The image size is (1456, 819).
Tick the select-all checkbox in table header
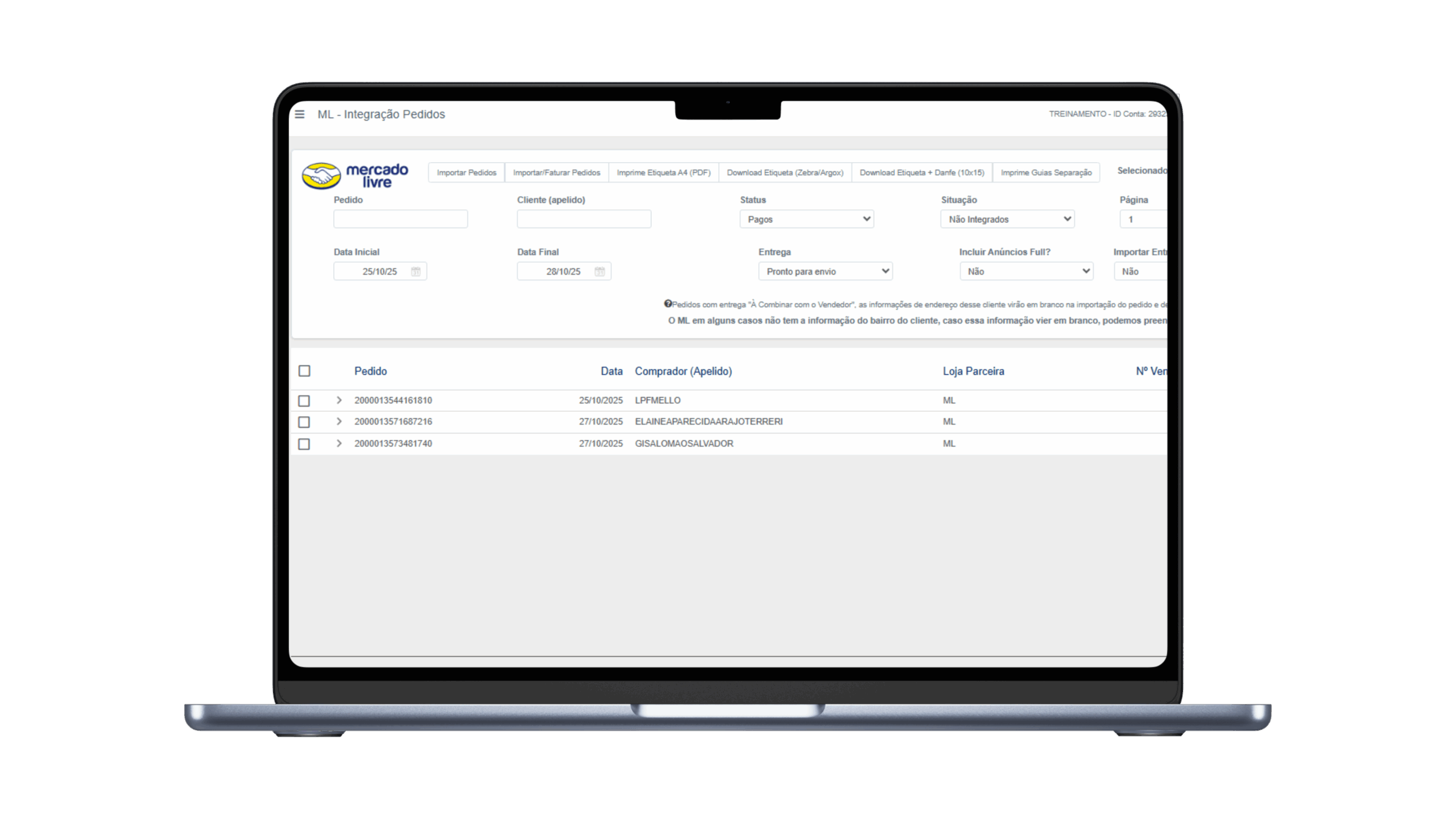pos(304,371)
